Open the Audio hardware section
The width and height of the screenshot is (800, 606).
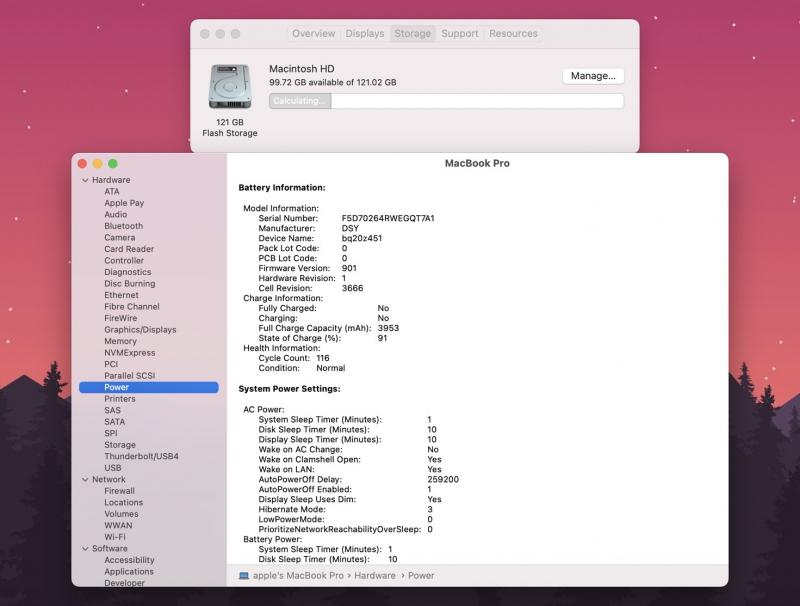[x=115, y=215]
